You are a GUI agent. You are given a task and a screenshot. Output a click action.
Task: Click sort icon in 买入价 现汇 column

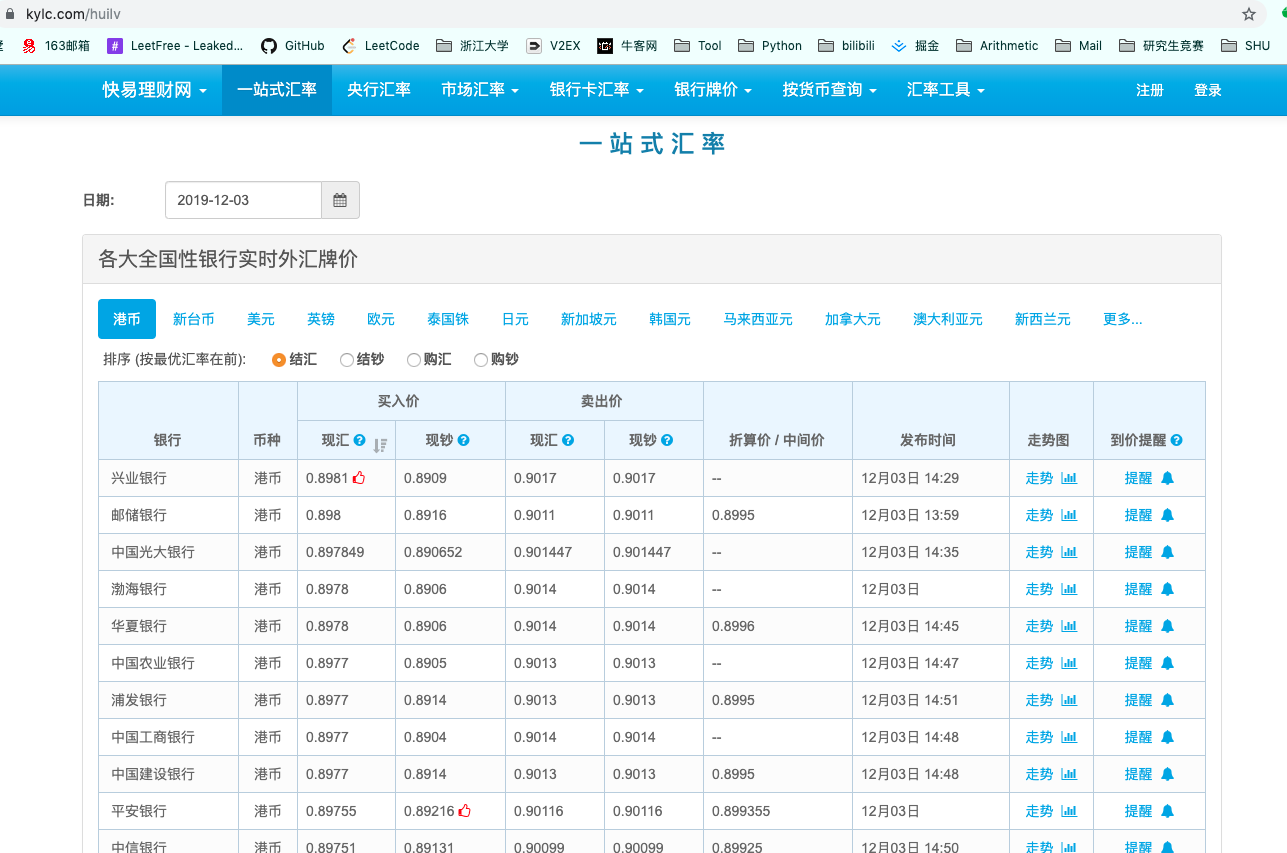coord(380,445)
